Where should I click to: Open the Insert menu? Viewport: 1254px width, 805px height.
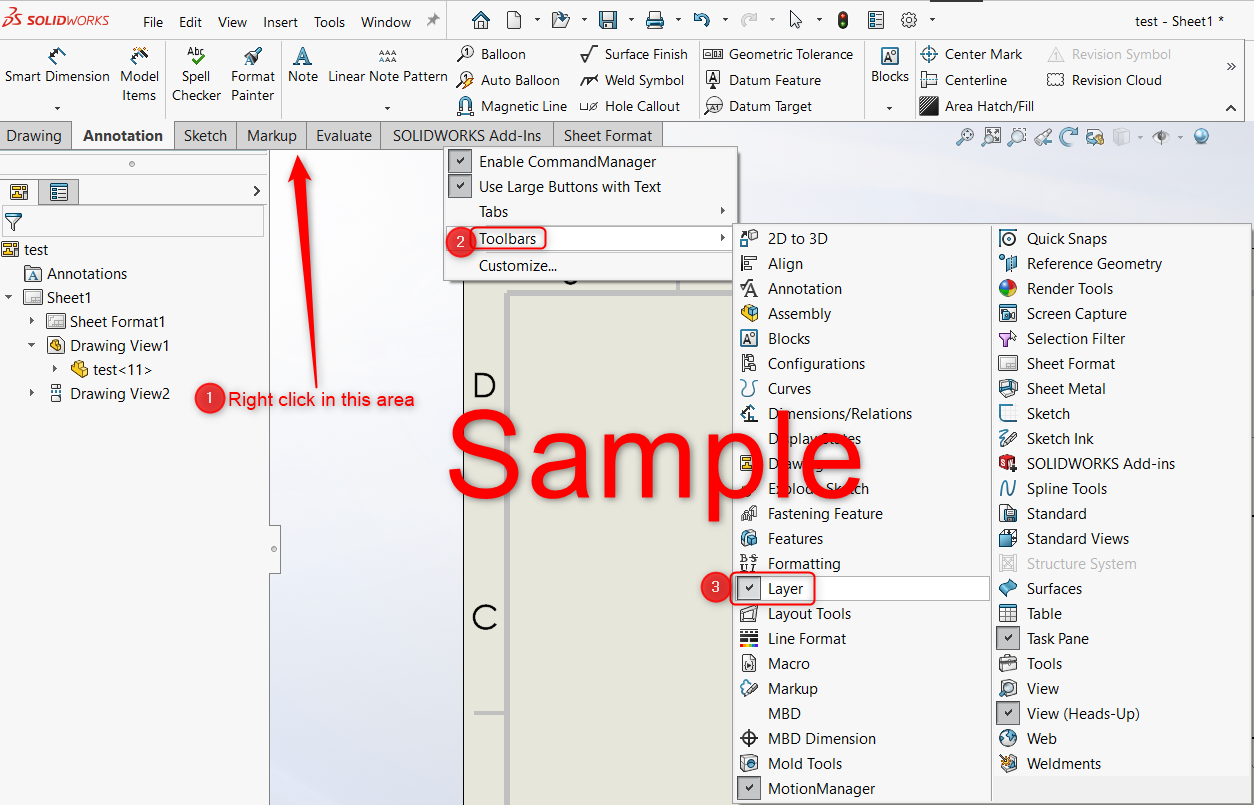click(280, 22)
